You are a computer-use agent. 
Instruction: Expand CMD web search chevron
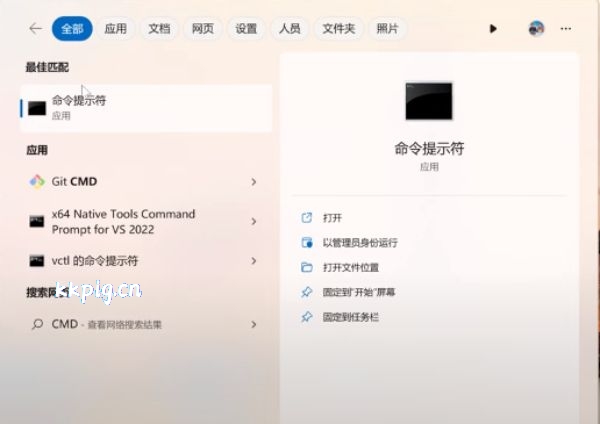coord(253,325)
